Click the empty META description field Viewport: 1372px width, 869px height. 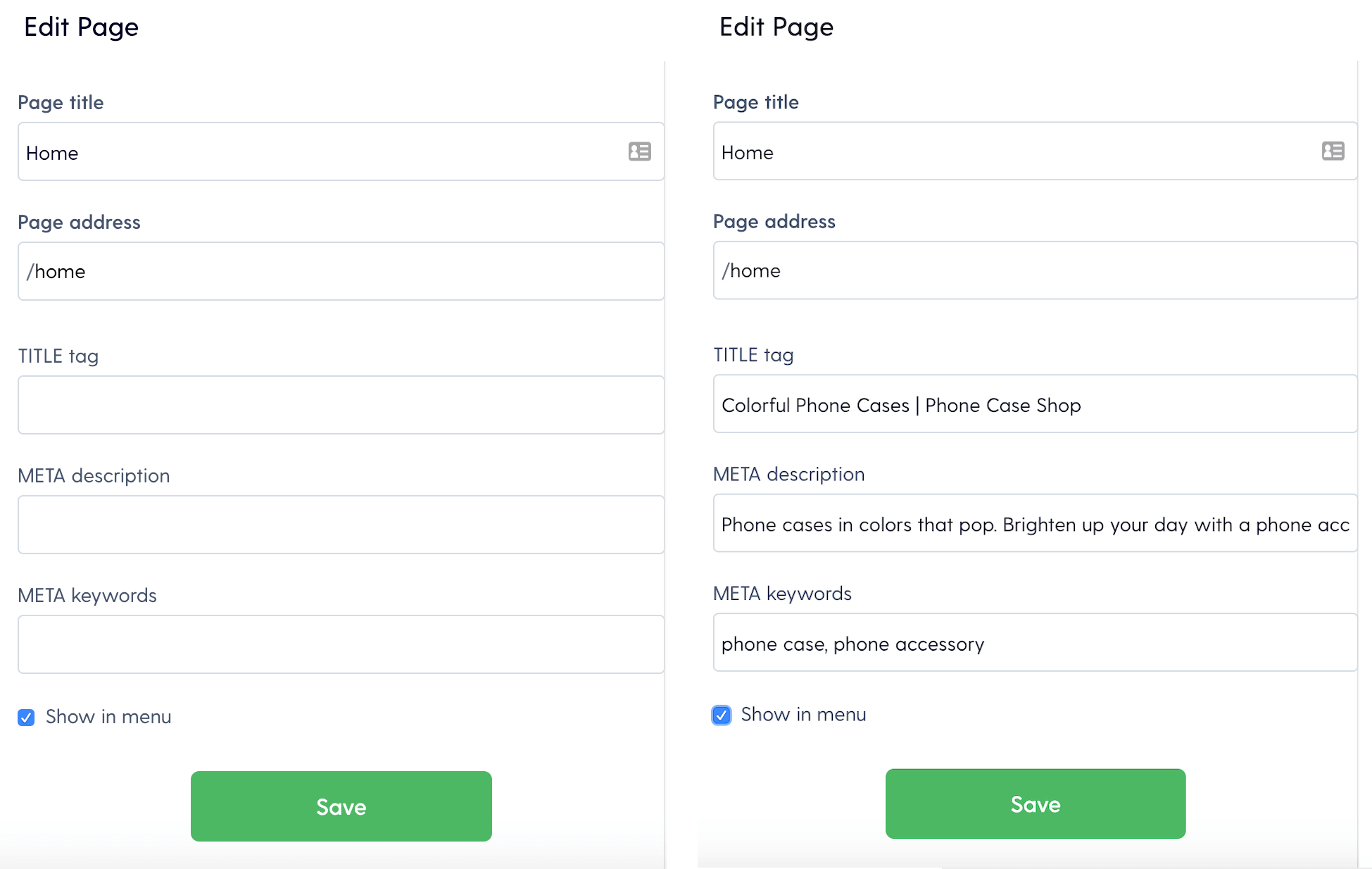pyautogui.click(x=341, y=525)
